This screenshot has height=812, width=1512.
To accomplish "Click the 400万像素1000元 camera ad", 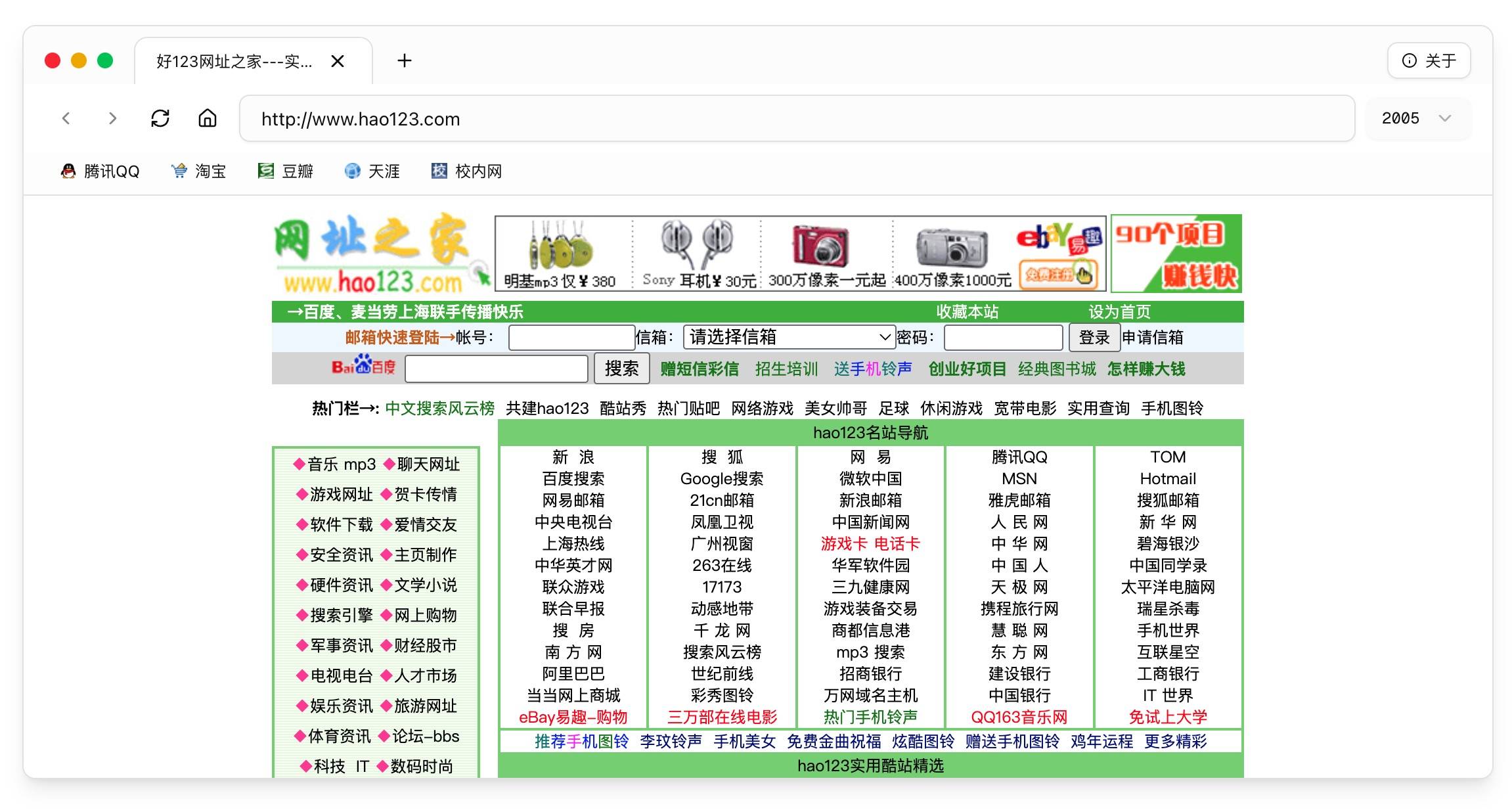I will coord(954,254).
